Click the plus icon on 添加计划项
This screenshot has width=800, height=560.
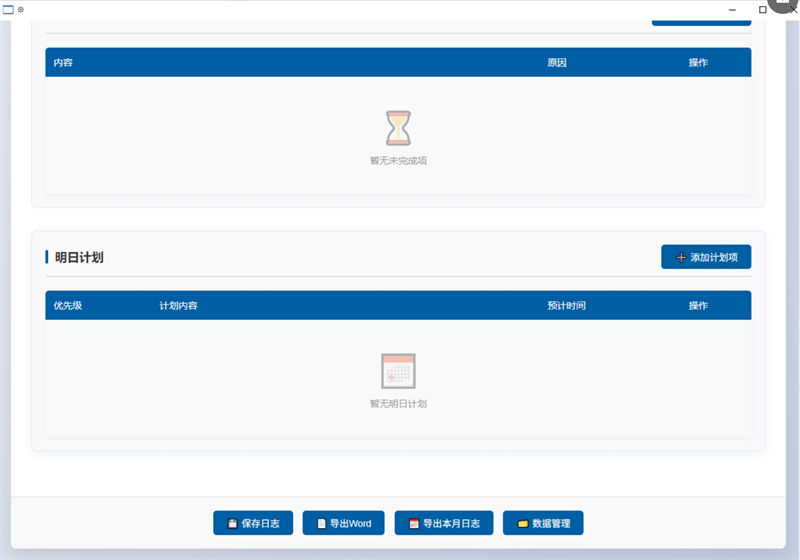pyautogui.click(x=681, y=258)
